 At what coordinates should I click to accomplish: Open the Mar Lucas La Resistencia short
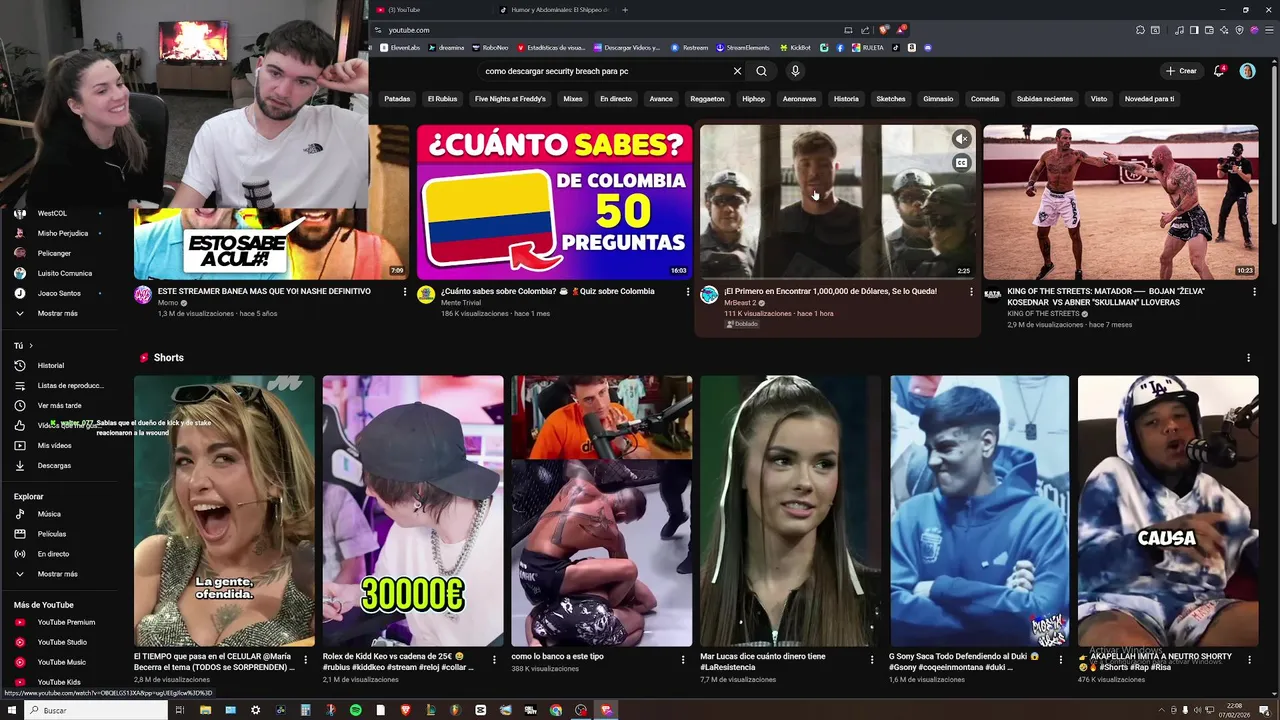tap(790, 511)
